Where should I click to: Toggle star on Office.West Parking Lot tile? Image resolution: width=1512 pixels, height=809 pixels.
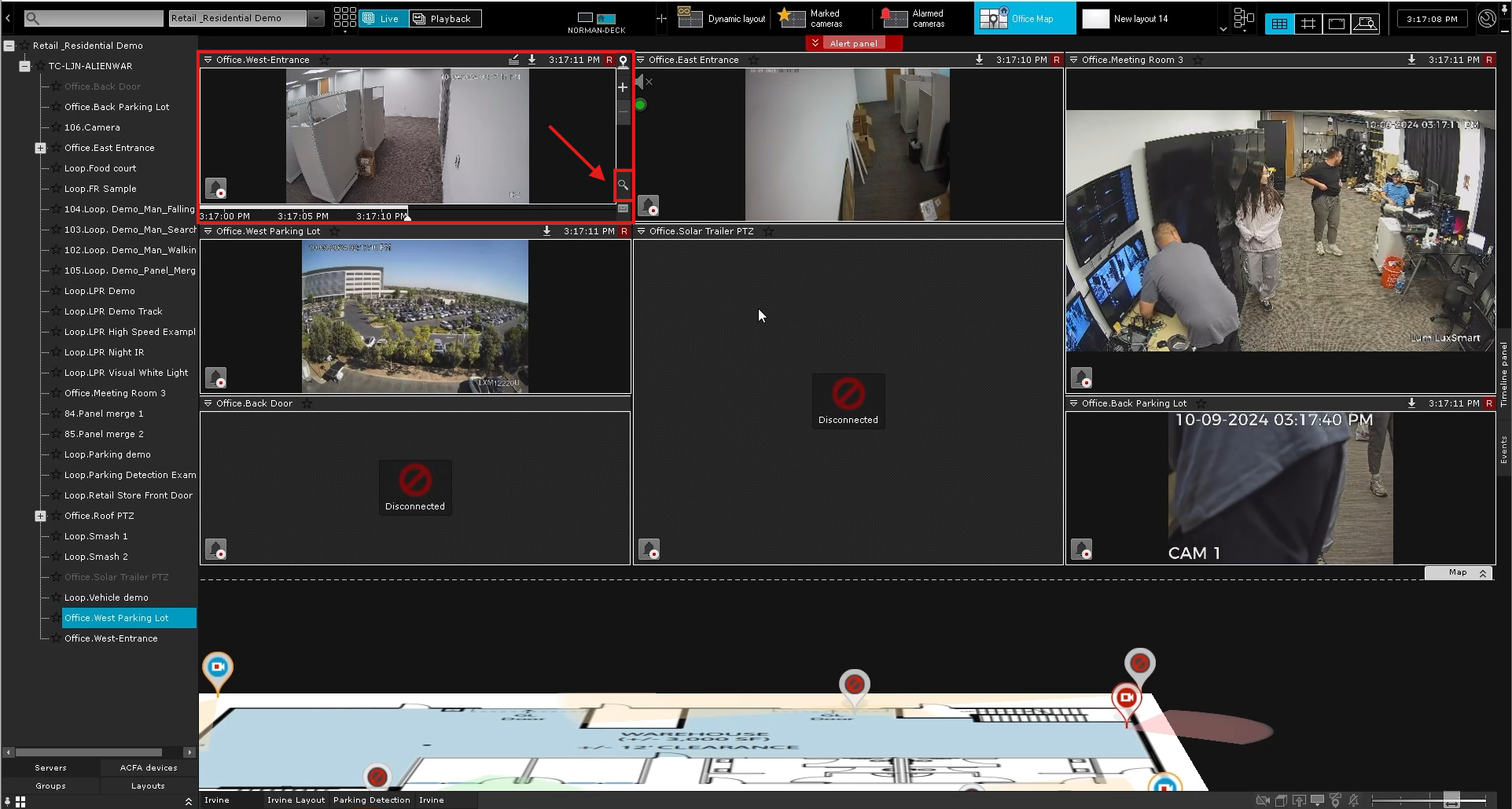point(335,231)
